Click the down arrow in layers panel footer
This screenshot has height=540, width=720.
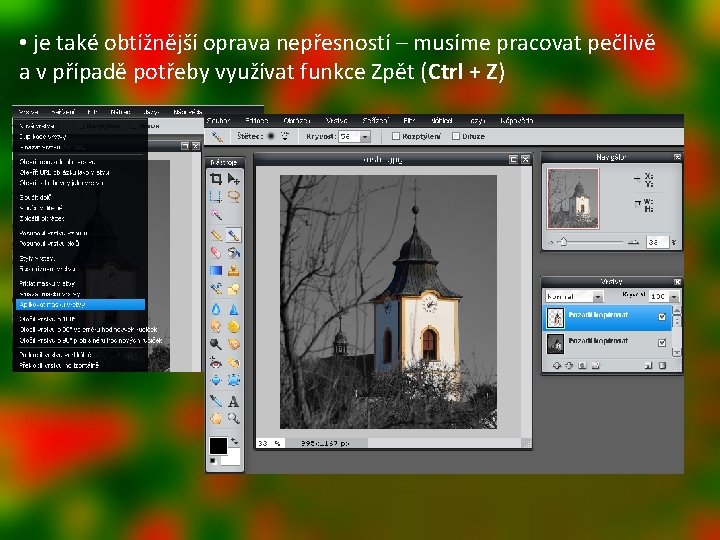click(x=569, y=366)
